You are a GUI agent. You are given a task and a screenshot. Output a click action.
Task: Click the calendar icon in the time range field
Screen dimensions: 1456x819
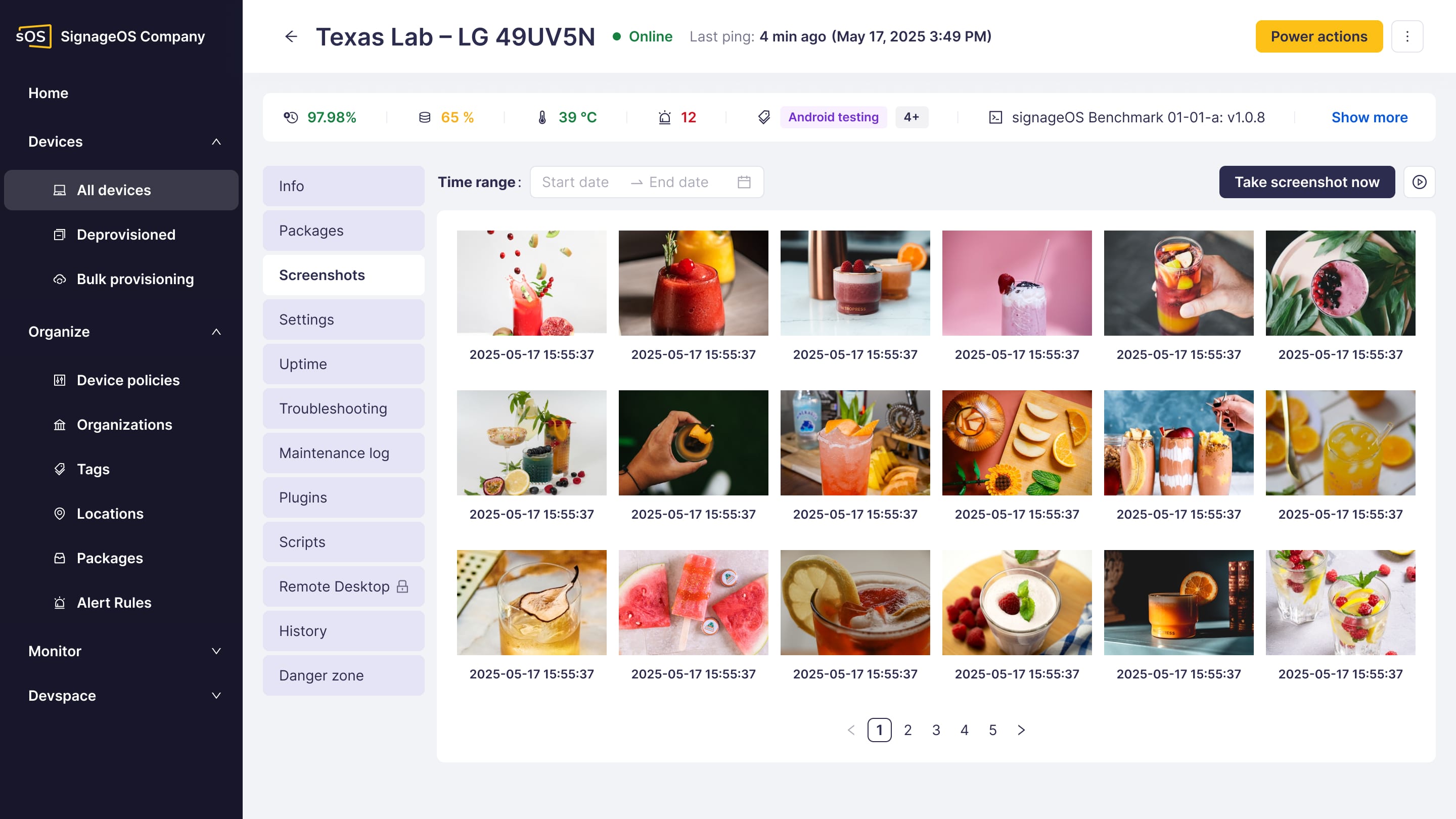click(x=744, y=182)
